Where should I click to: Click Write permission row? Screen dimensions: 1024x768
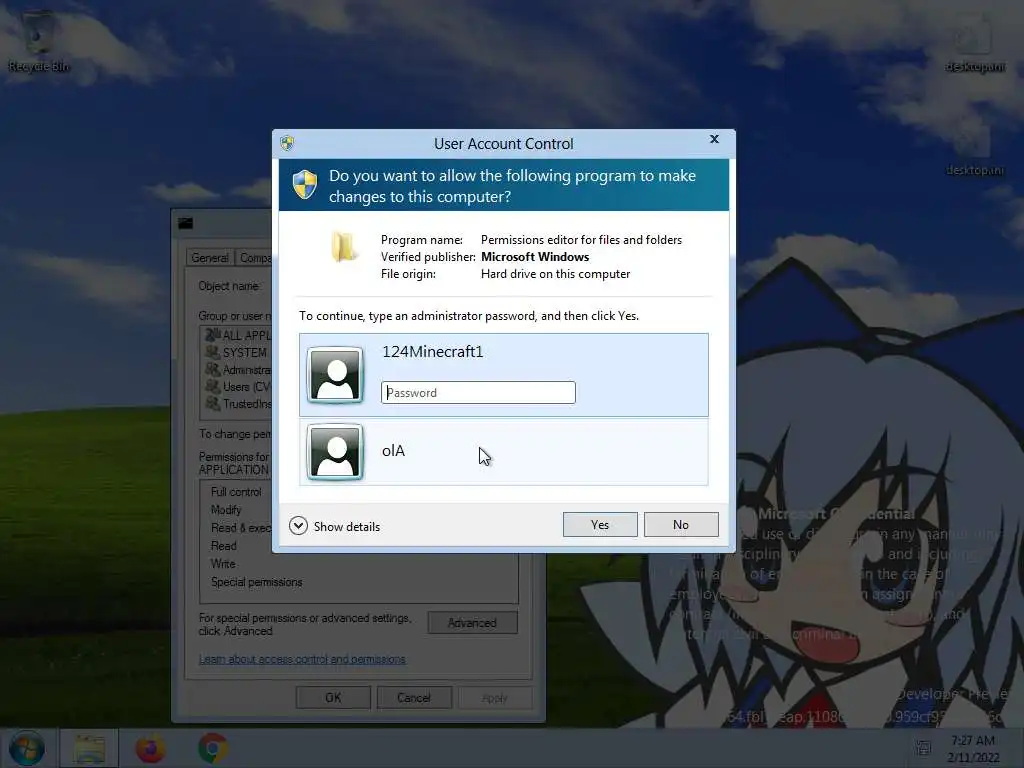(x=223, y=564)
